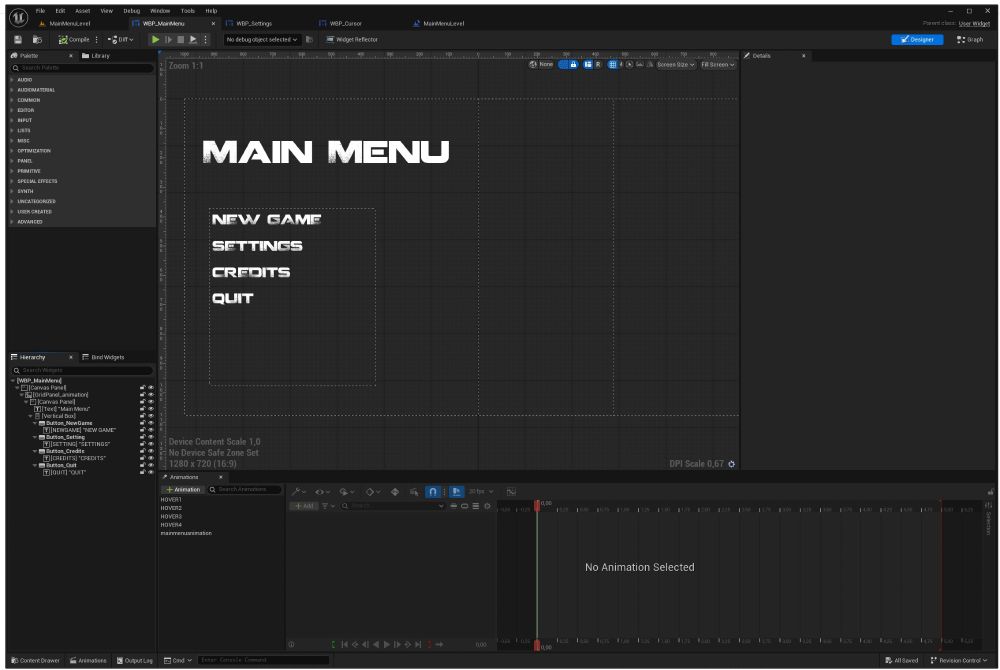Toggle the viewport lock icon
The height and width of the screenshot is (670, 1000).
click(x=573, y=64)
